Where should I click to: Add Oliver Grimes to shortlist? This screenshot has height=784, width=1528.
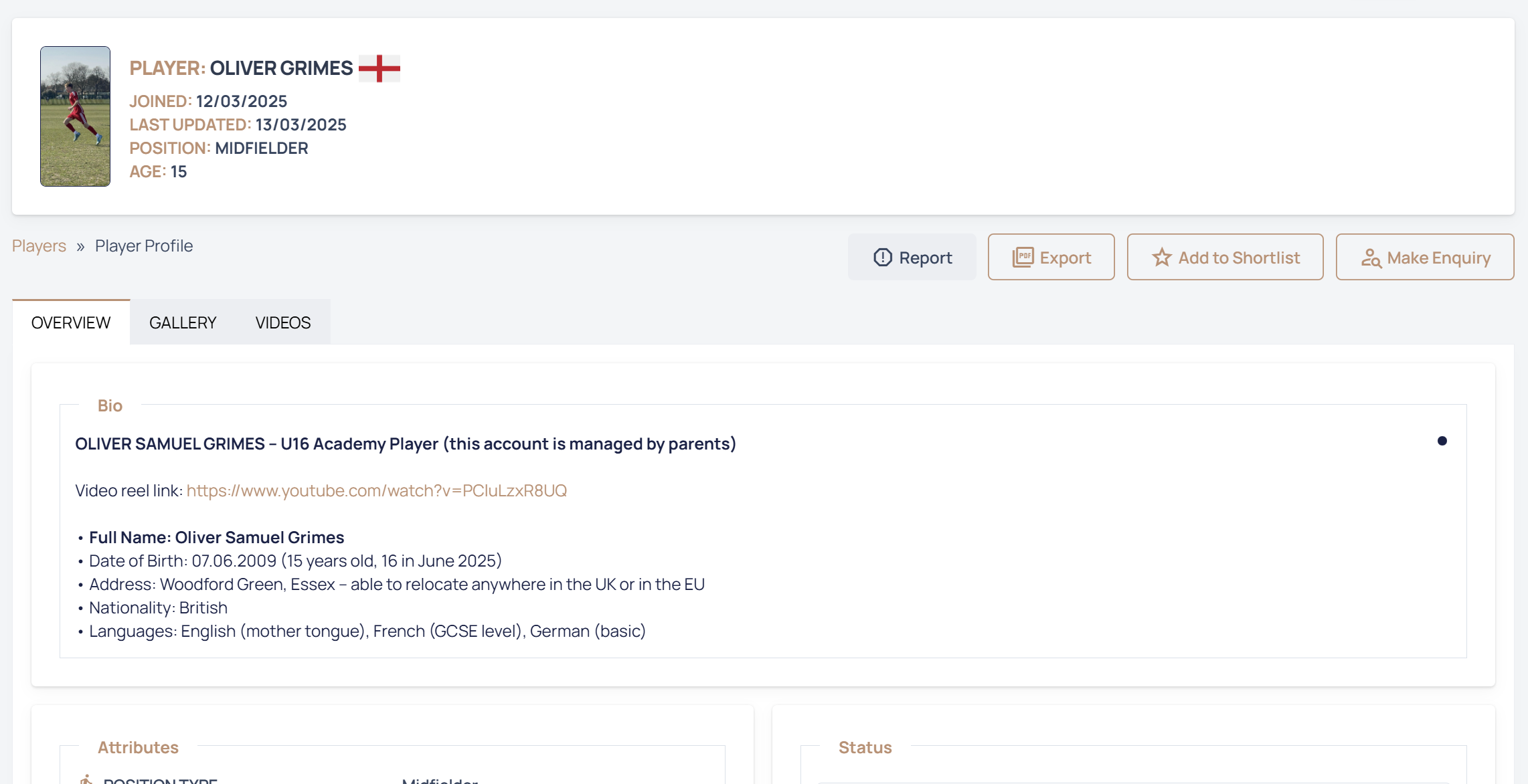1225,257
